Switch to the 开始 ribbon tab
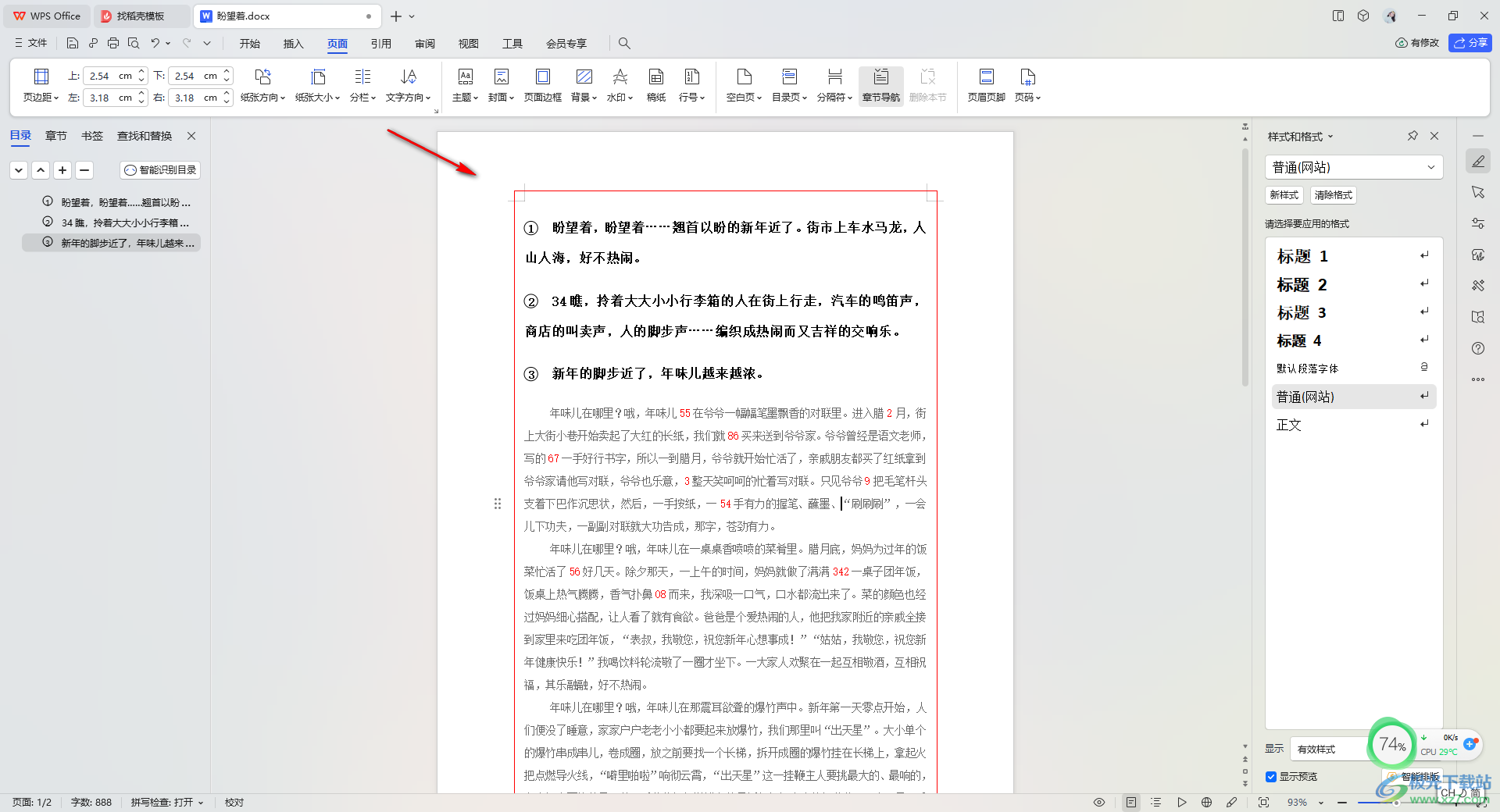Screen dimensions: 1500x812 coord(250,44)
